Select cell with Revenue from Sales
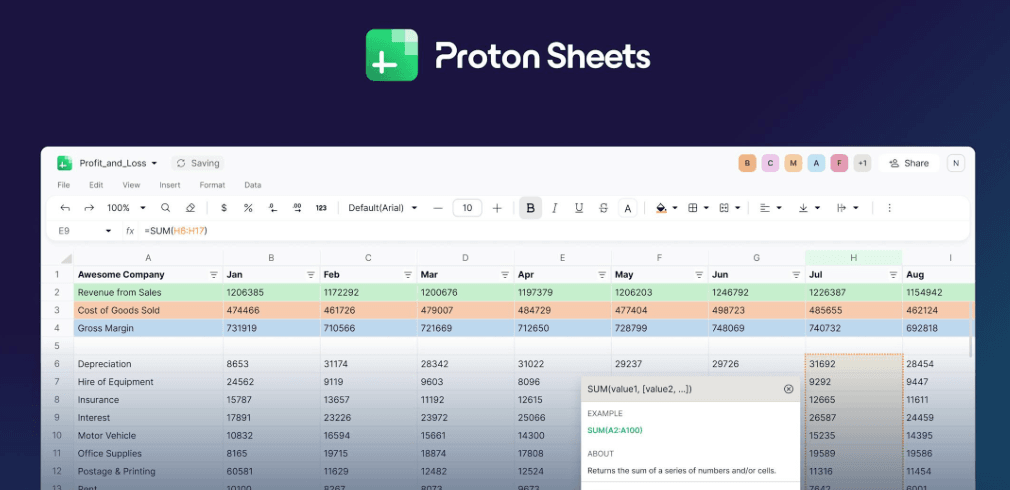The height and width of the screenshot is (490, 1010). pos(148,292)
